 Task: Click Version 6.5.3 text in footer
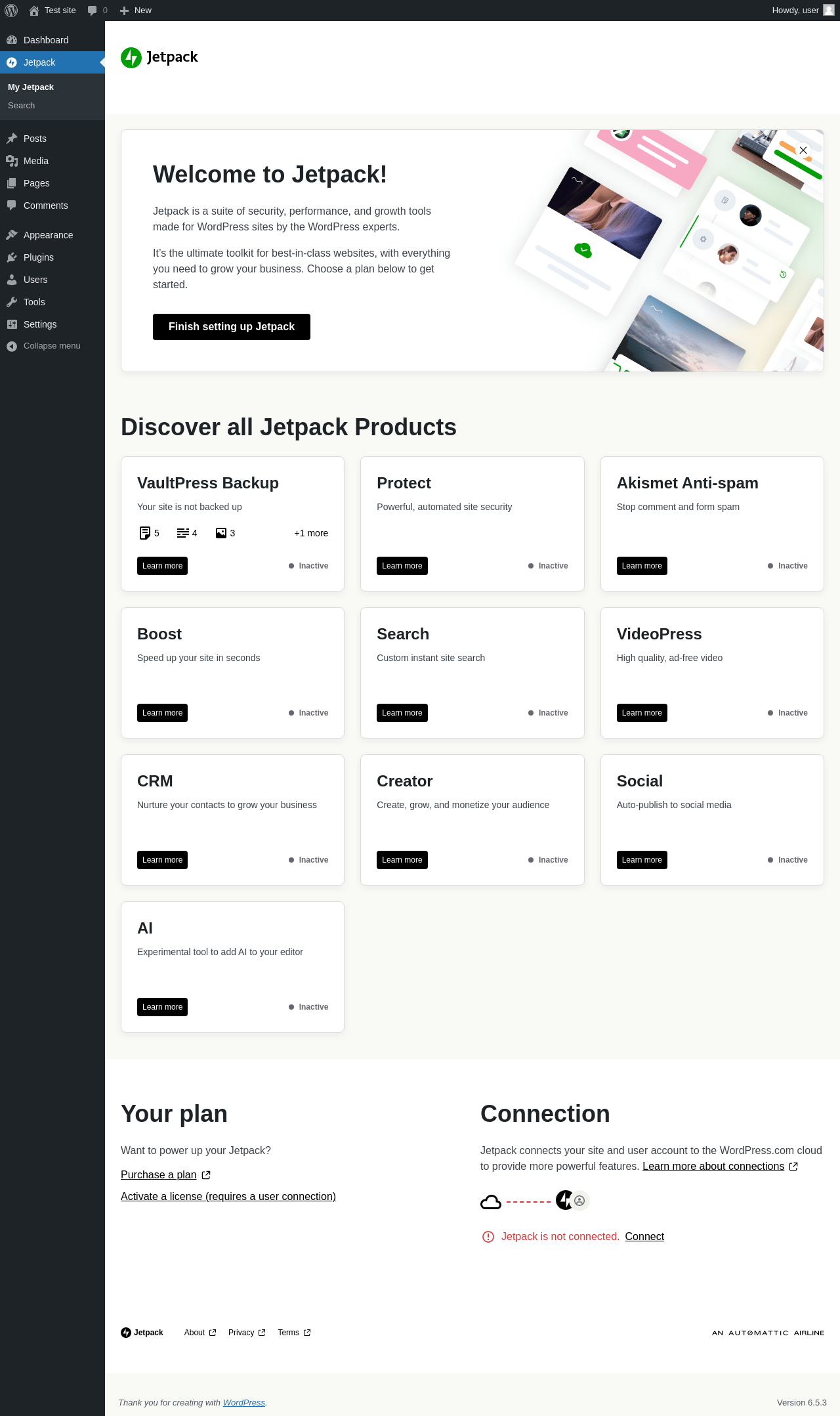(x=802, y=1403)
